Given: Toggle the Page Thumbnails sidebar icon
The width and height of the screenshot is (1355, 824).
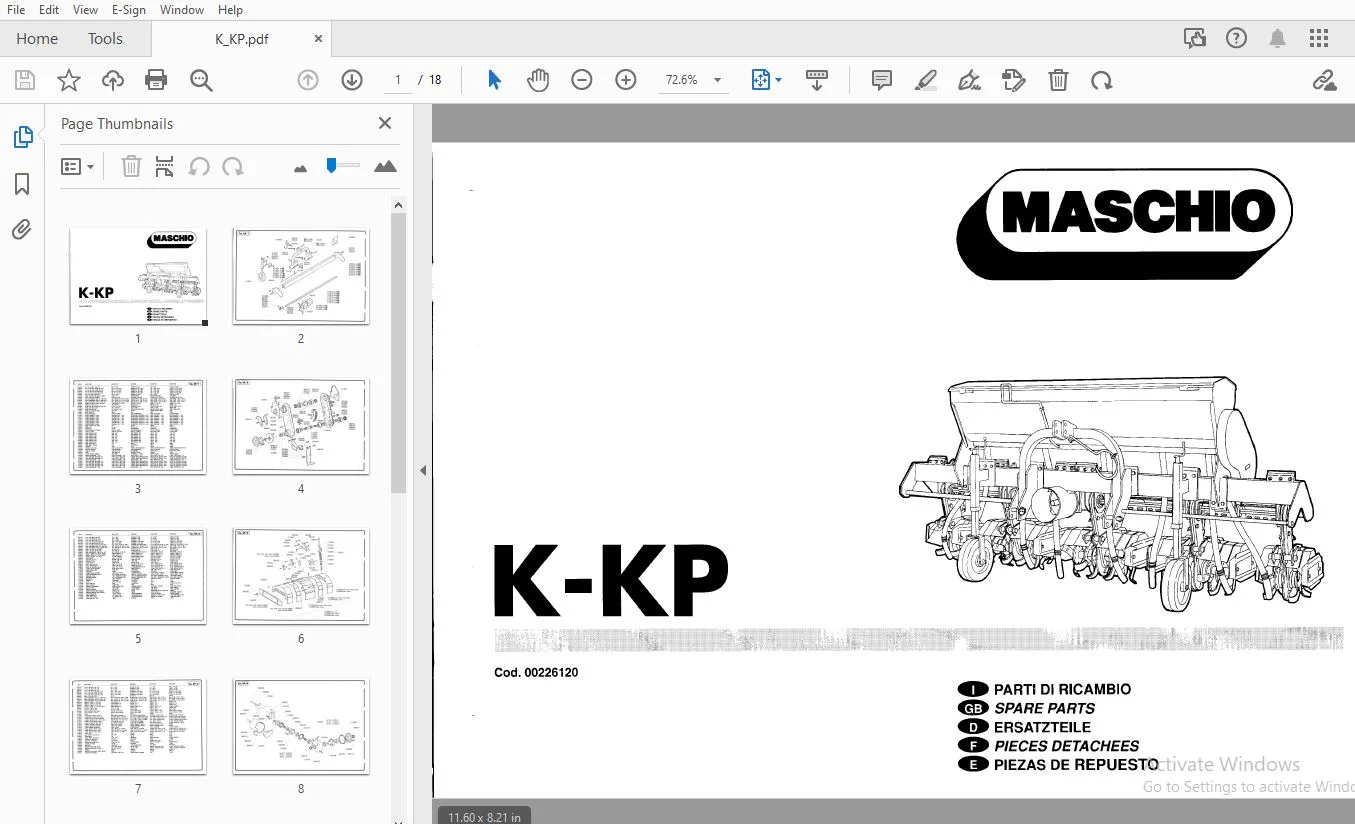Looking at the screenshot, I should coord(22,137).
